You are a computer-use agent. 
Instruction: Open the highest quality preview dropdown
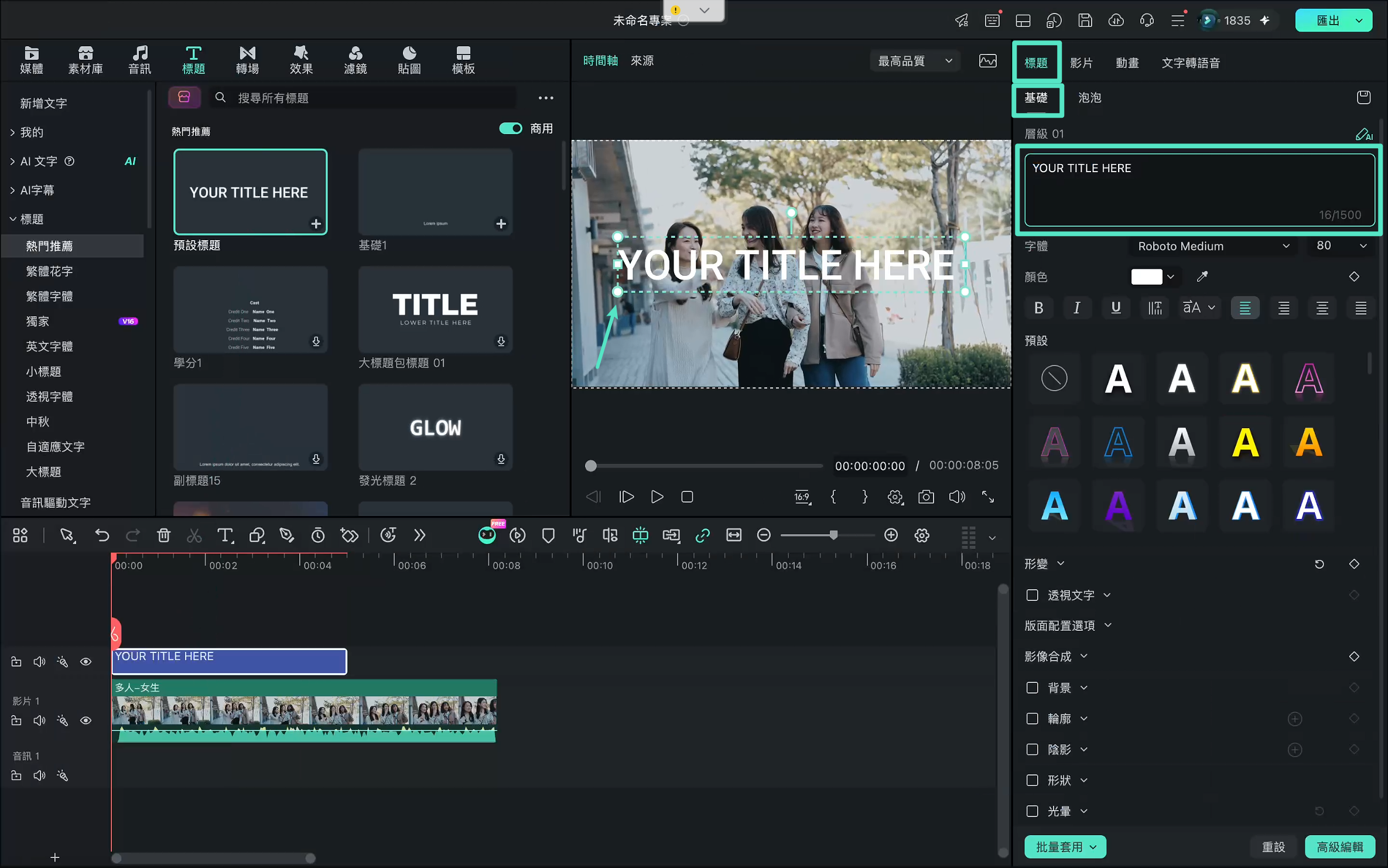915,61
